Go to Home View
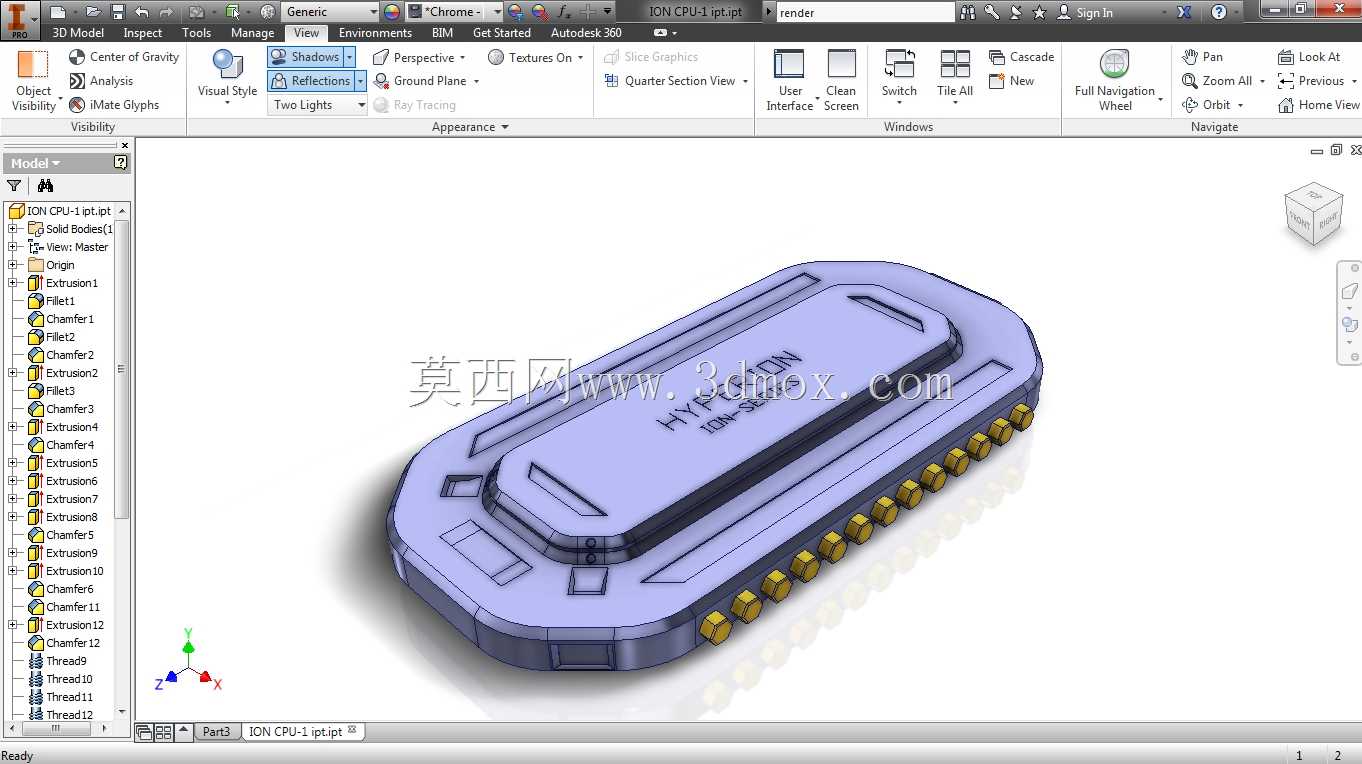The width and height of the screenshot is (1362, 764). [1319, 104]
